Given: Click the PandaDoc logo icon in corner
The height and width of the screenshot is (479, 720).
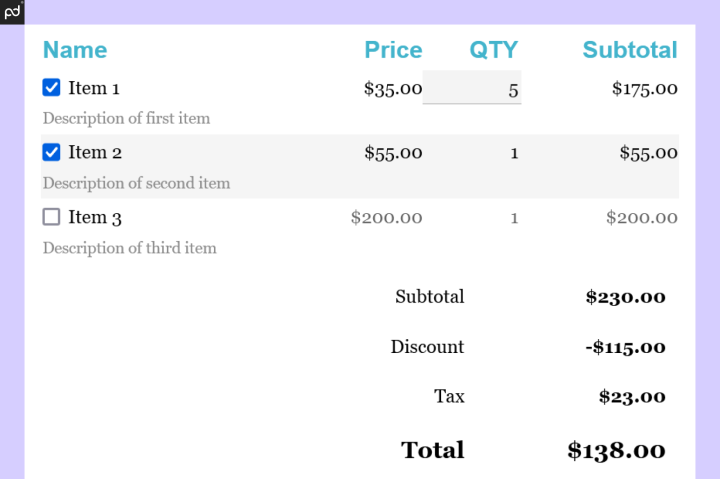Looking at the screenshot, I should click(11, 11).
